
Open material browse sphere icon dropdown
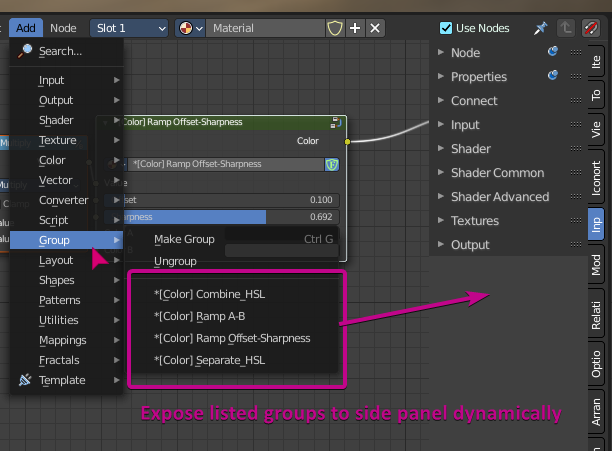pyautogui.click(x=190, y=28)
